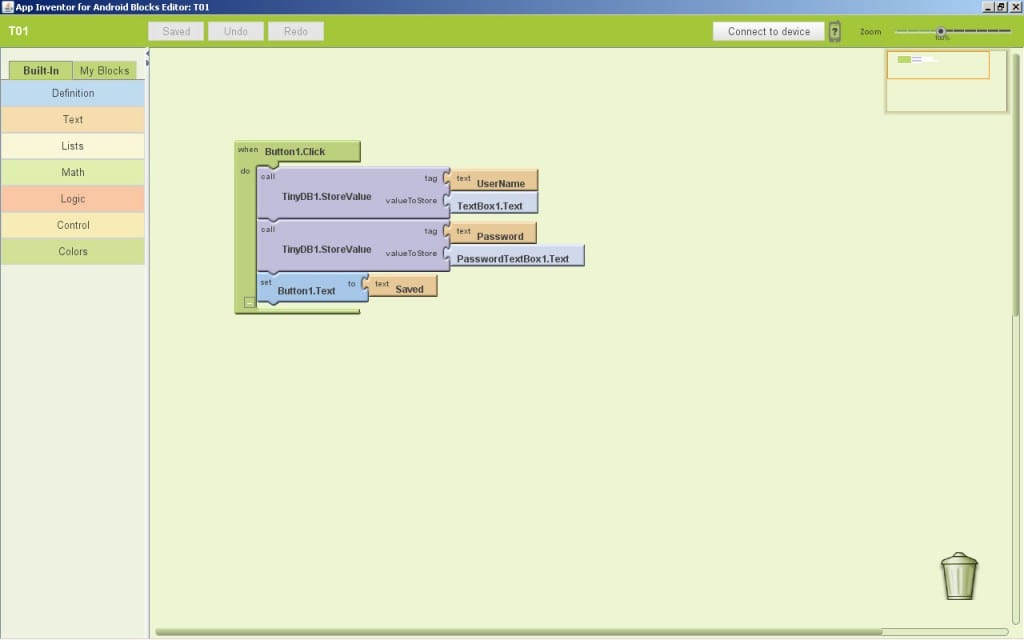Viewport: 1024px width, 640px height.
Task: Select the Built-In tab
Action: (x=41, y=71)
